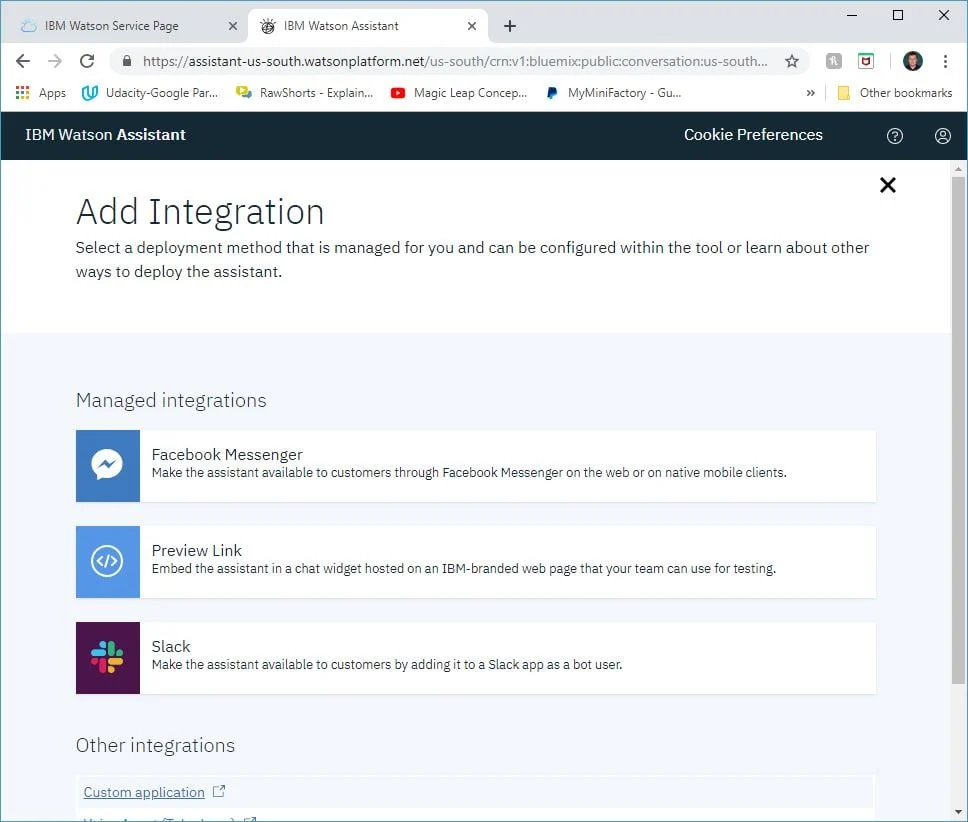Open the user account profile icon
Screen dimensions: 968x822
point(943,136)
